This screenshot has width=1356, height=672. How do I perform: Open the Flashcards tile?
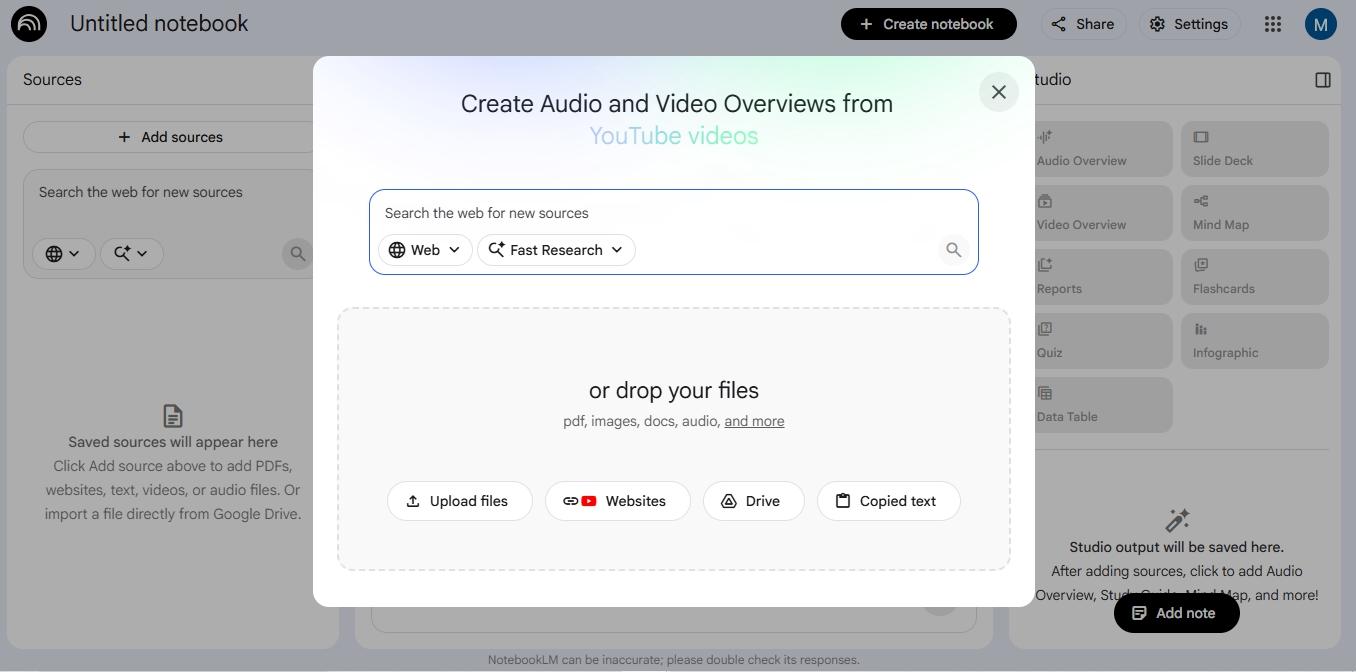click(x=1255, y=277)
